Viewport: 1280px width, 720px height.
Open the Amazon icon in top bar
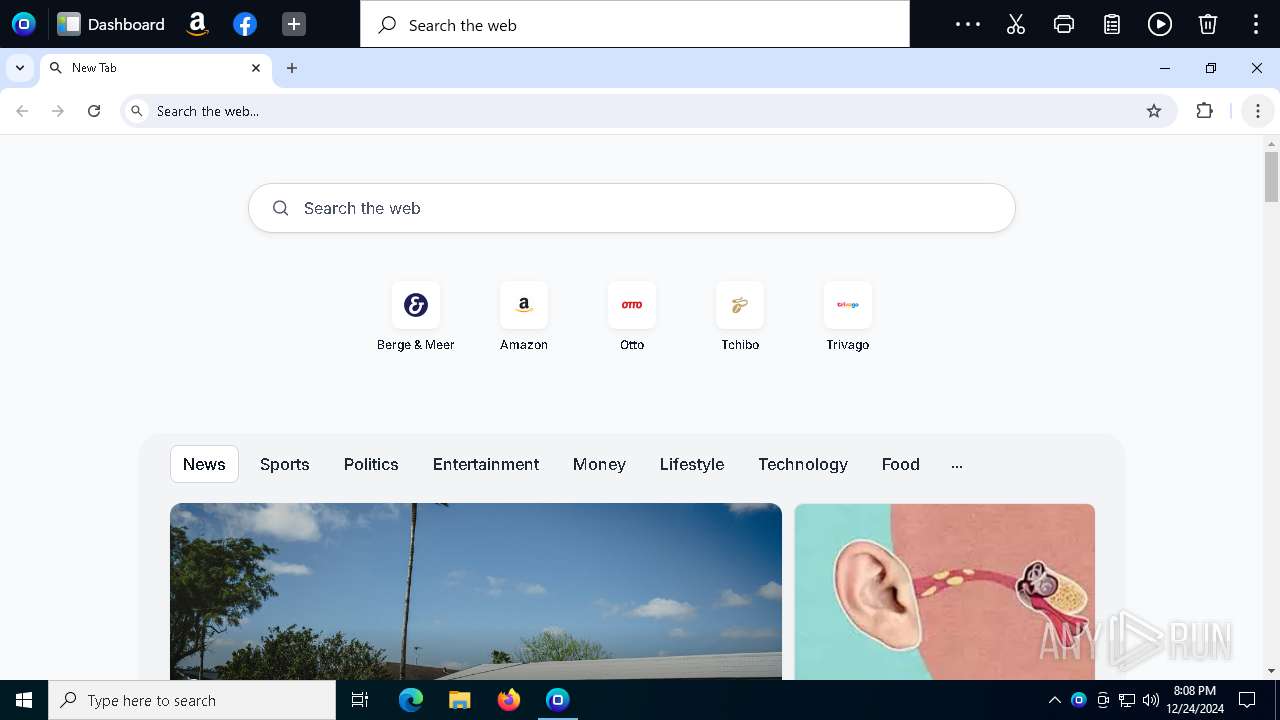coord(197,24)
